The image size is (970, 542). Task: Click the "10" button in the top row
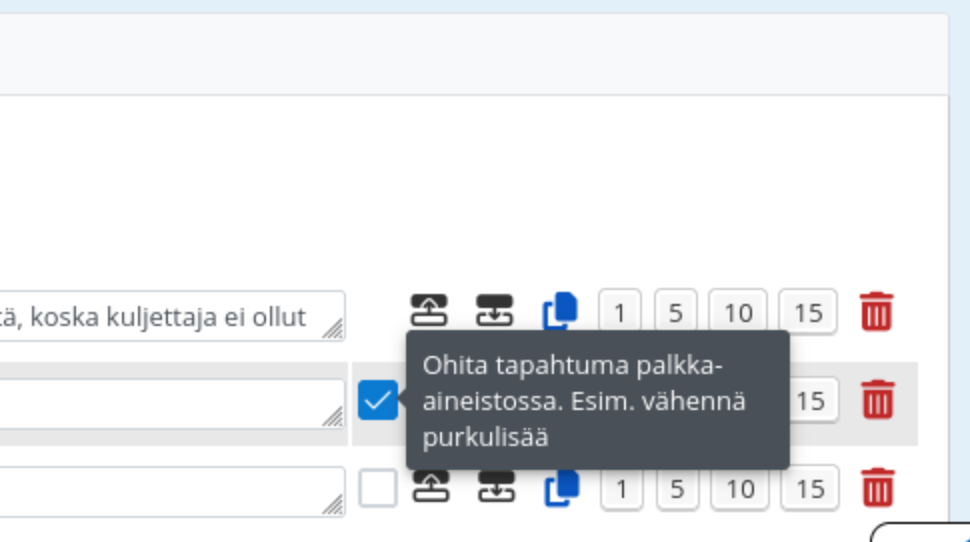pyautogui.click(x=738, y=312)
